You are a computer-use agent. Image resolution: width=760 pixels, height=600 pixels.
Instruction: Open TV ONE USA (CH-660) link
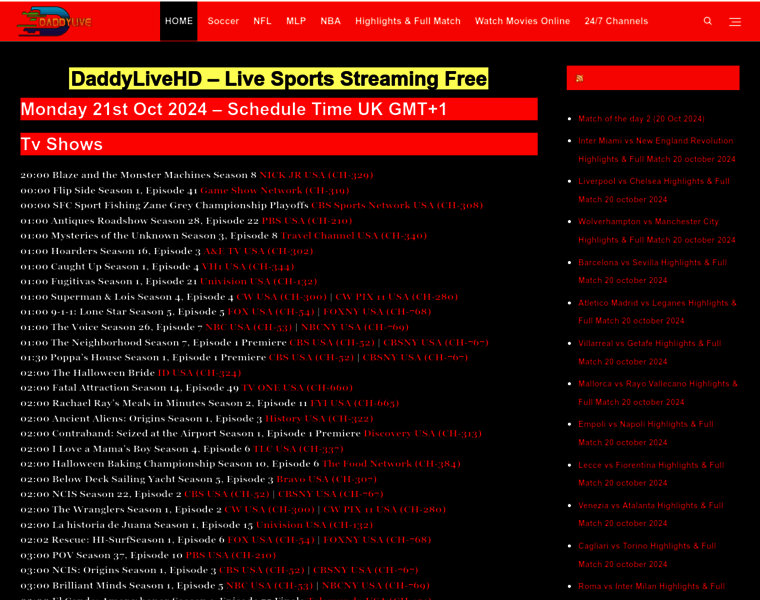(297, 388)
